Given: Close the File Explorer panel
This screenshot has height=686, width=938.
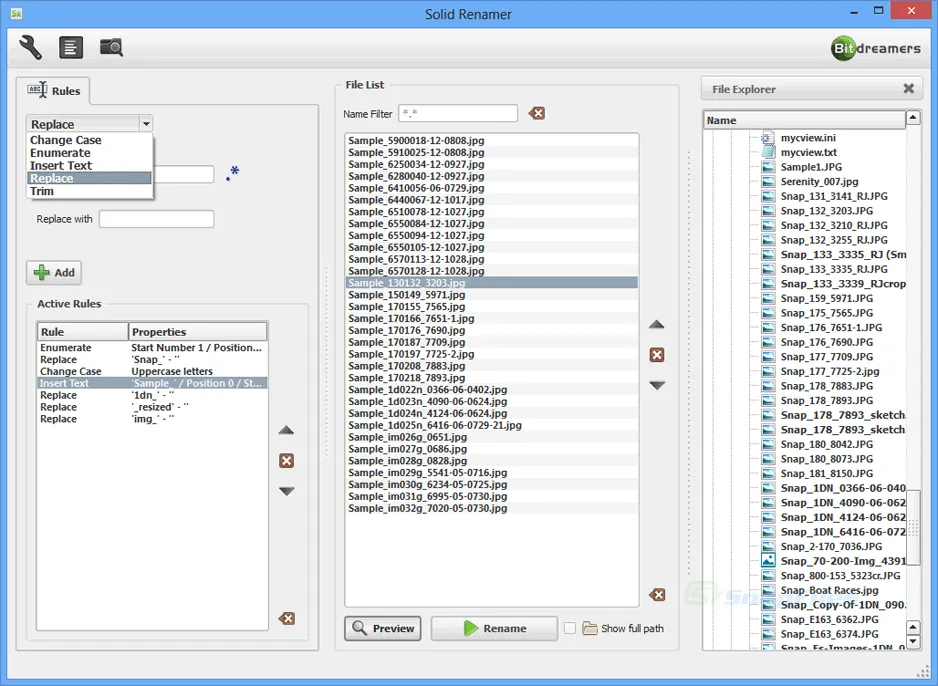Looking at the screenshot, I should pyautogui.click(x=909, y=89).
